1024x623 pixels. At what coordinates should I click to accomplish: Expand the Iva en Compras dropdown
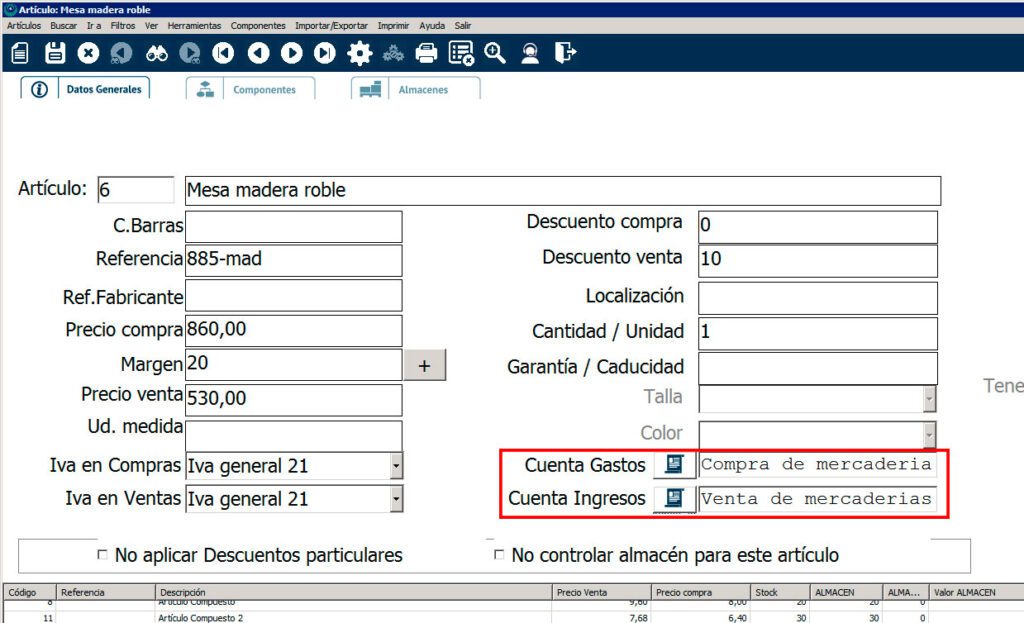coord(396,466)
